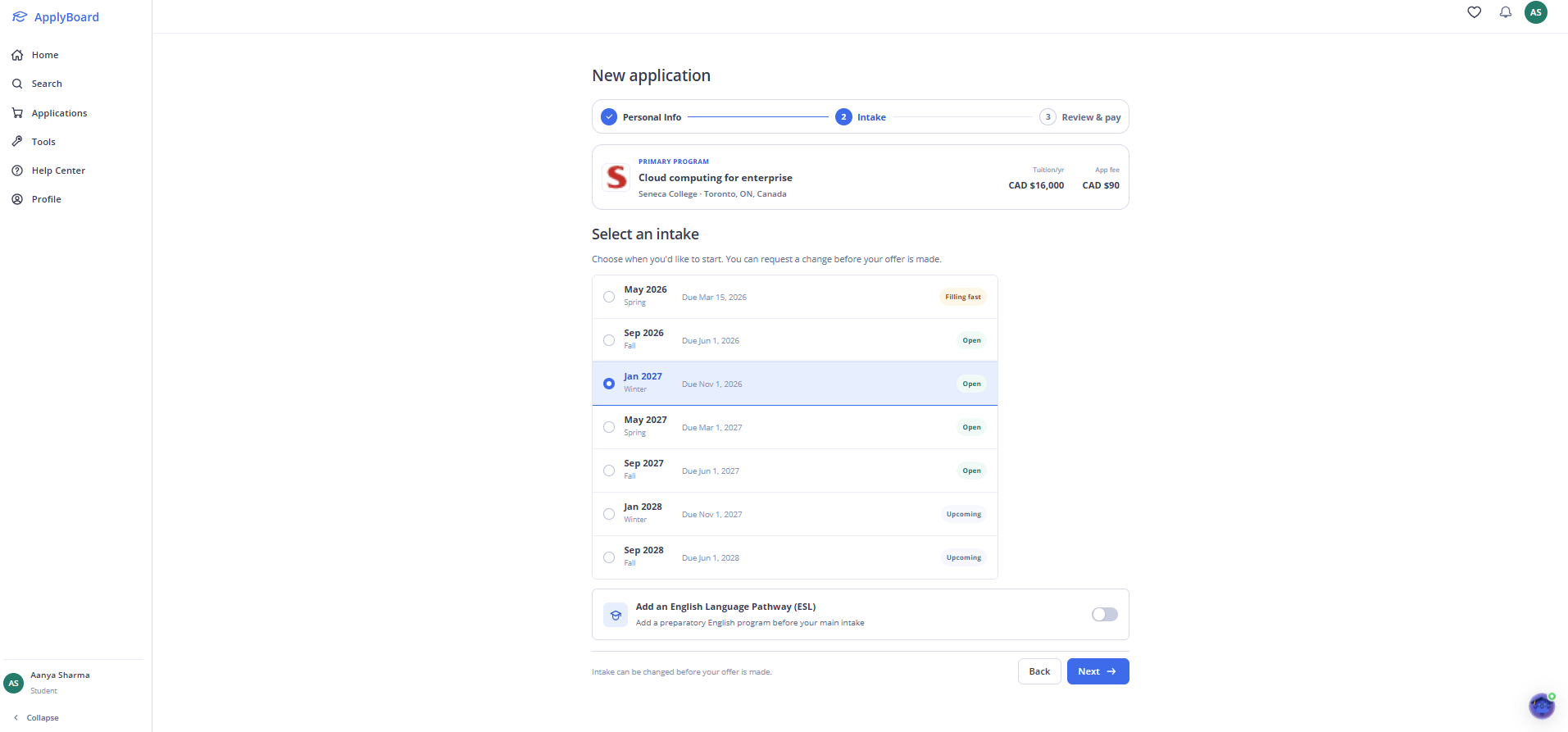
Task: Click the Home house icon
Action: 17,55
